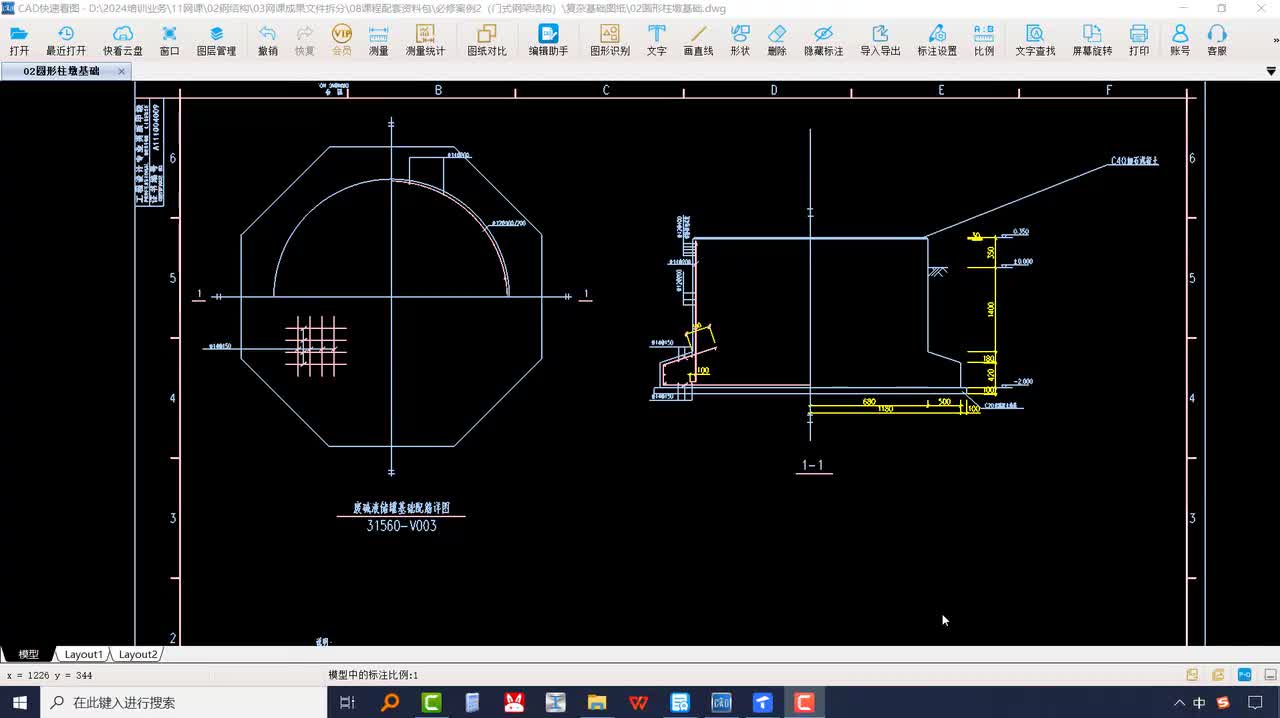Switch input method 中 indicator

coord(1199,703)
